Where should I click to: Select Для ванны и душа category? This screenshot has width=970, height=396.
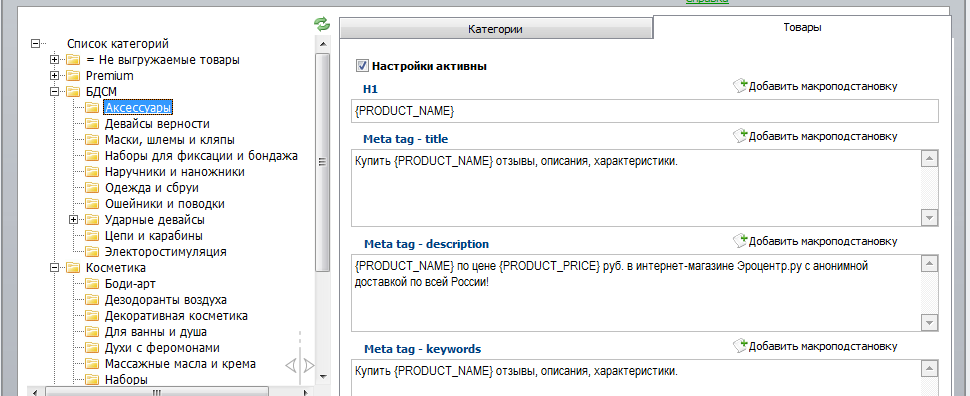coord(156,332)
